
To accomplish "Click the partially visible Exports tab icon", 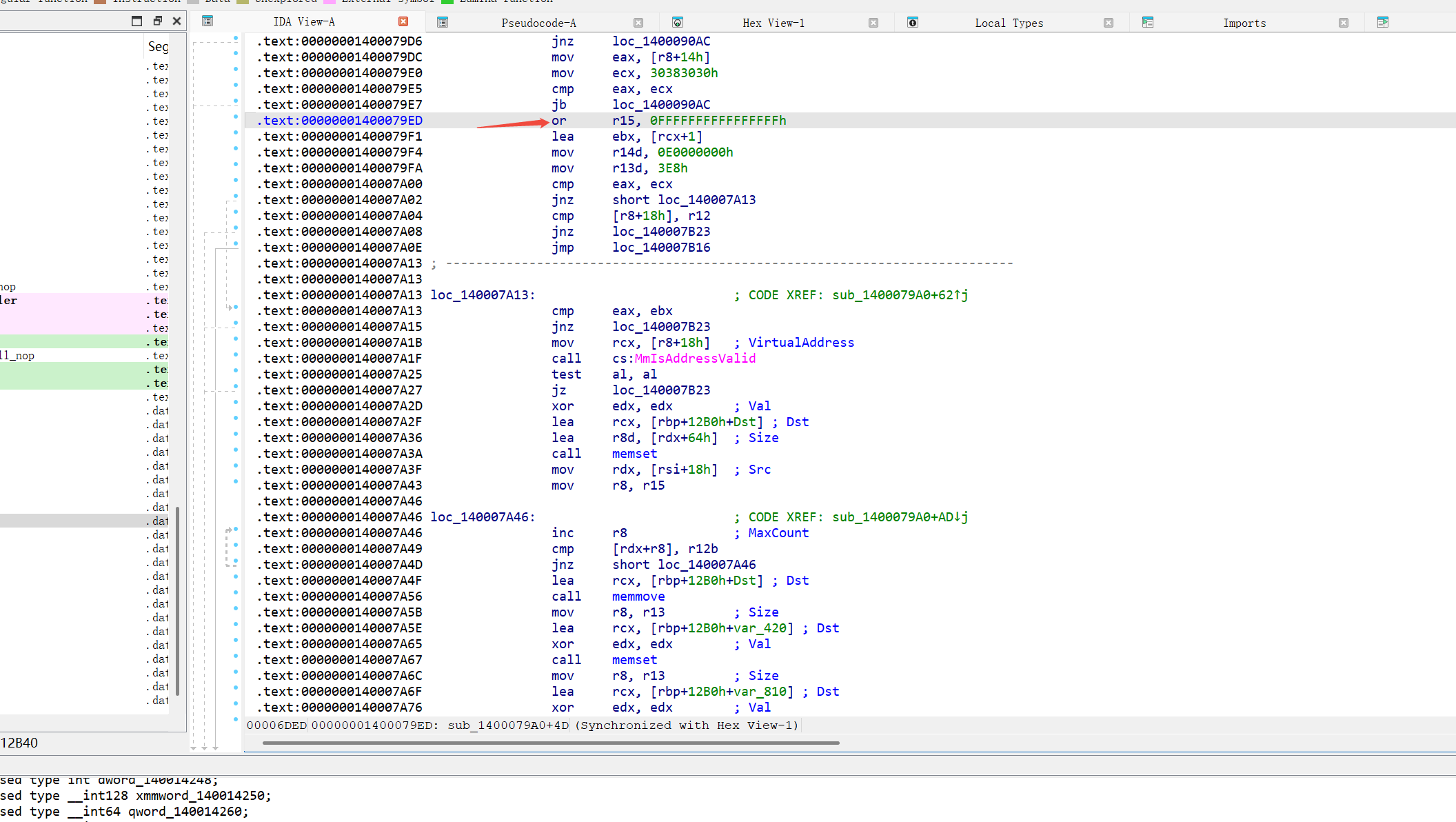I will 1383,23.
